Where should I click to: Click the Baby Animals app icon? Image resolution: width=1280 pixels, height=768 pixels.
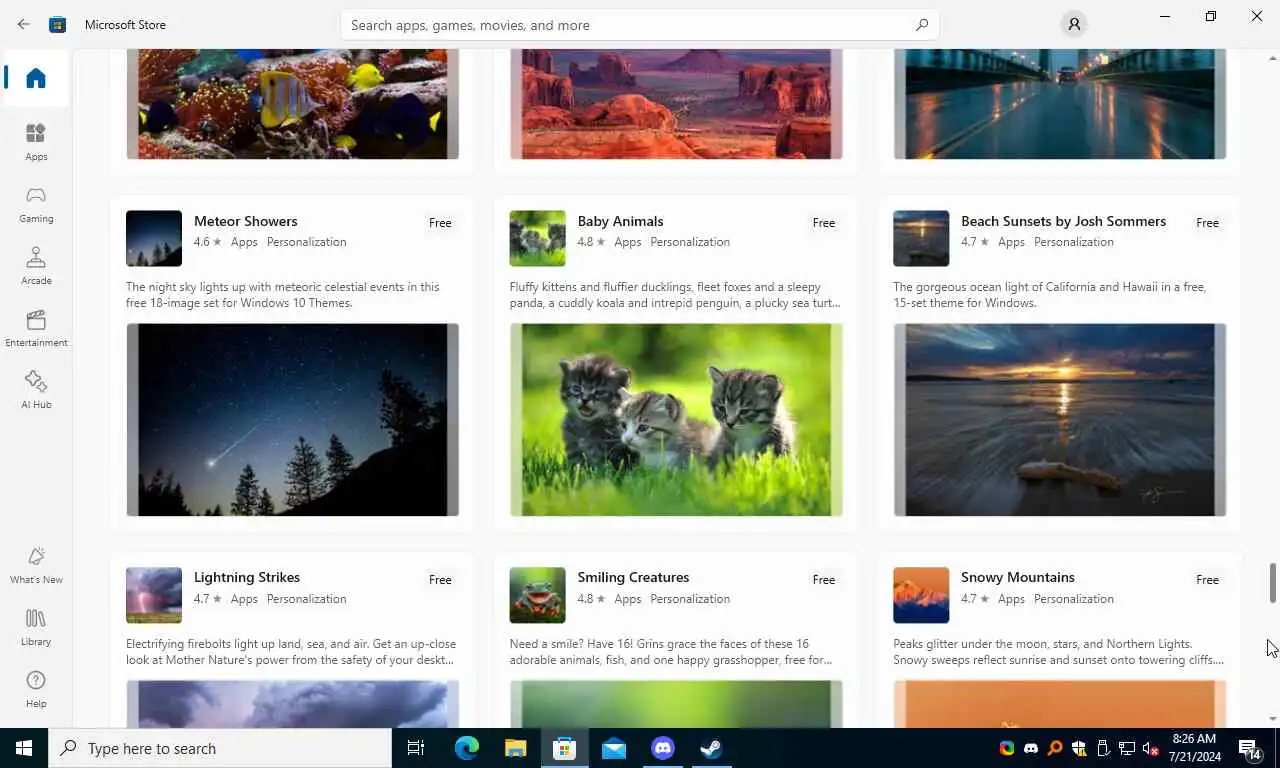click(537, 238)
